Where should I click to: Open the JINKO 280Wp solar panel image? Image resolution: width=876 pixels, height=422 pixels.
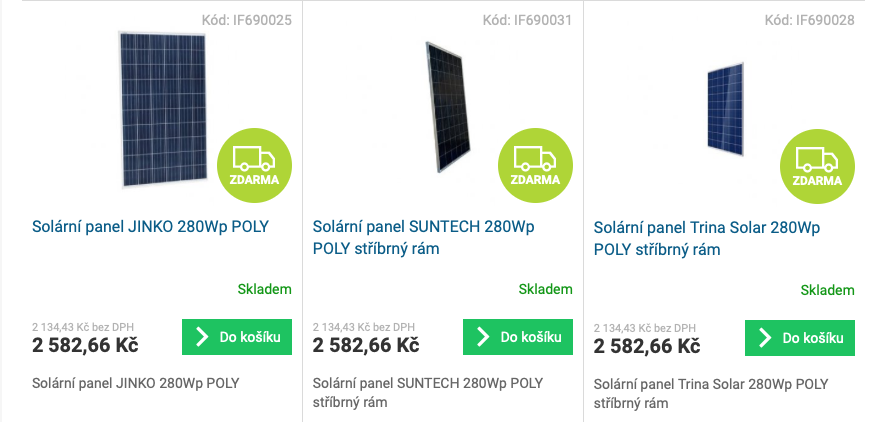163,108
